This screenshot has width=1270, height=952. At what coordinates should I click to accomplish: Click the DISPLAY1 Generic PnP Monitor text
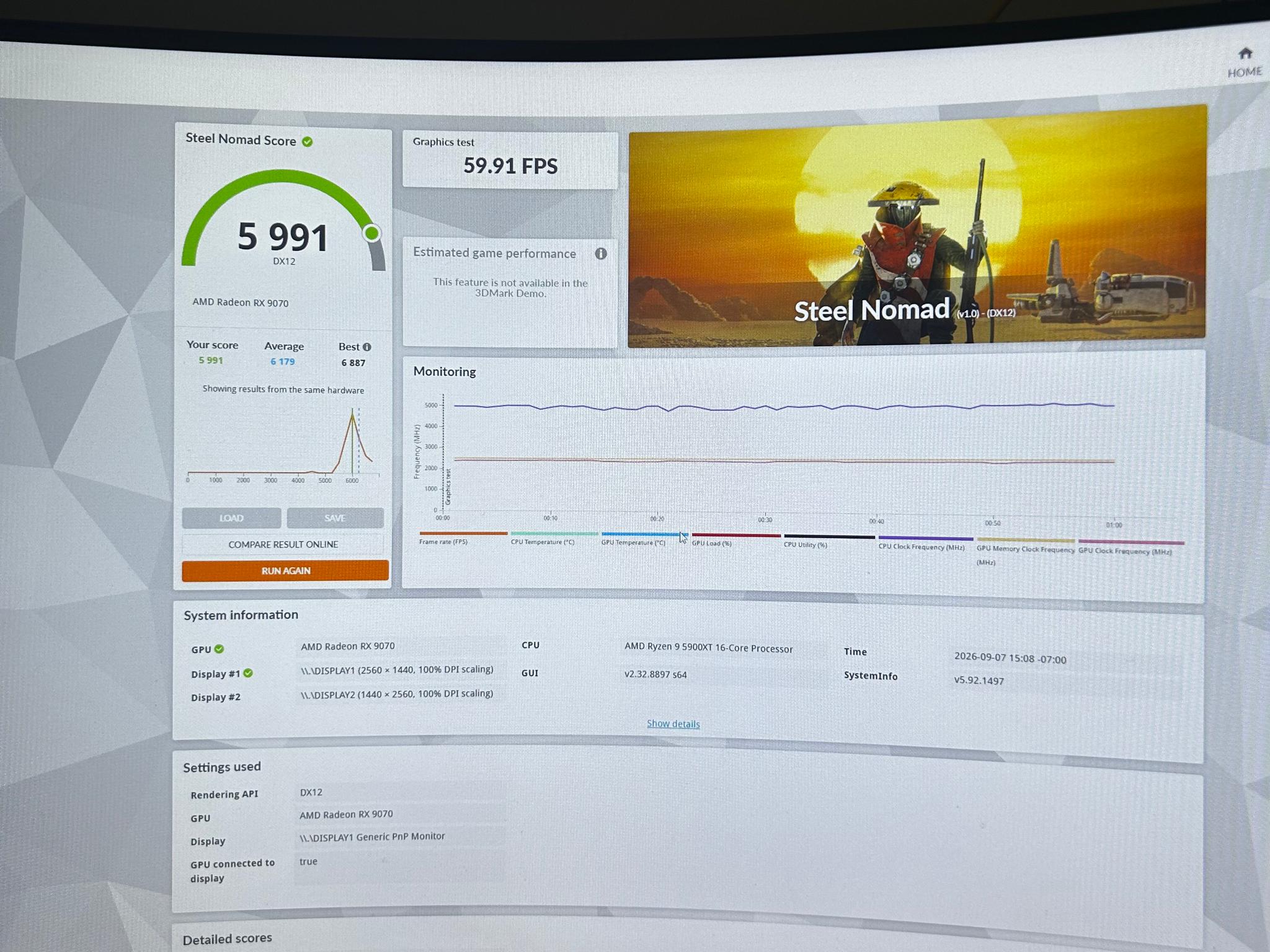click(372, 837)
